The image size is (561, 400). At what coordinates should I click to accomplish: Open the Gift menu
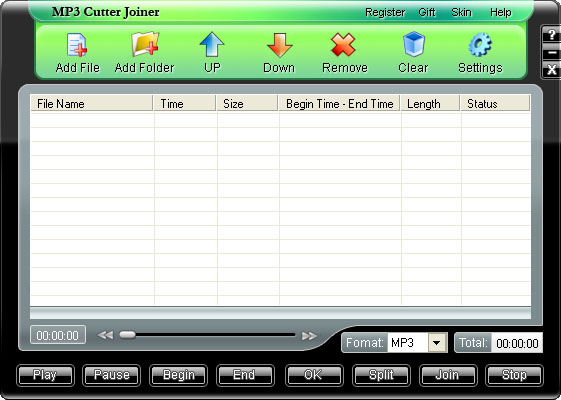(426, 12)
